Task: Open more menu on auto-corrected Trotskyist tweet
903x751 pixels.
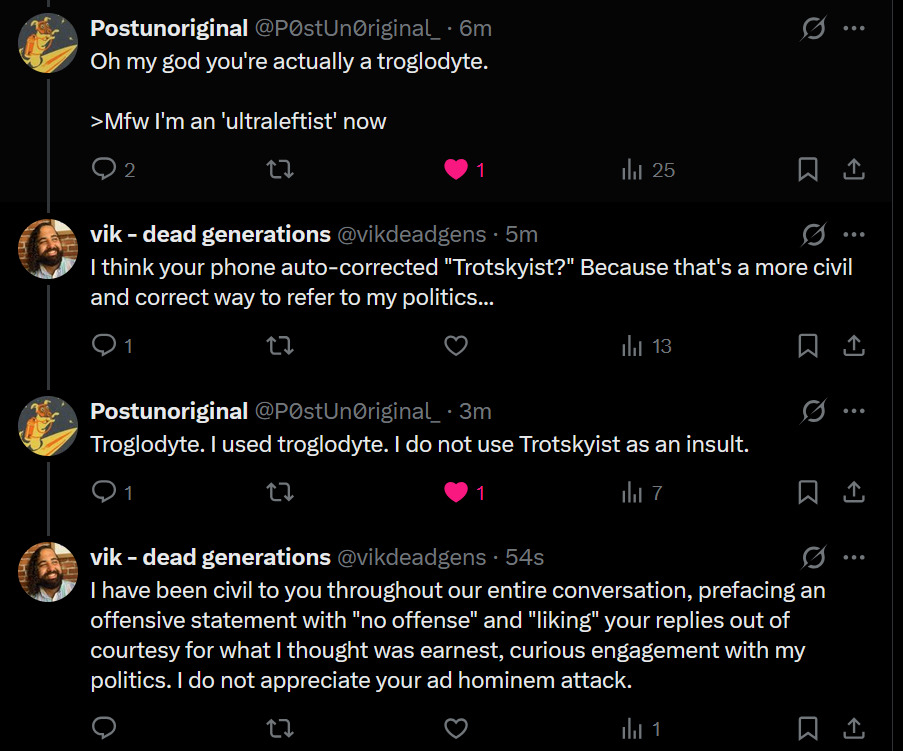Action: pos(853,235)
